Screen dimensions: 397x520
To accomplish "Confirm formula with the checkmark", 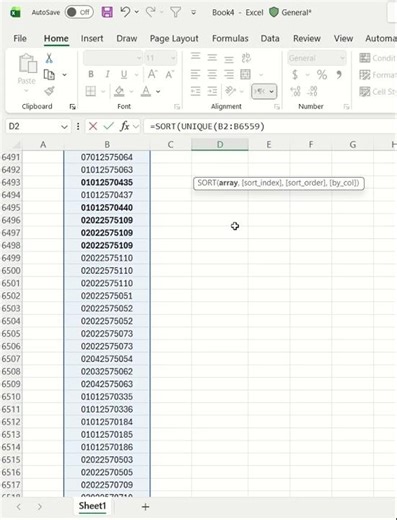I will pyautogui.click(x=108, y=126).
